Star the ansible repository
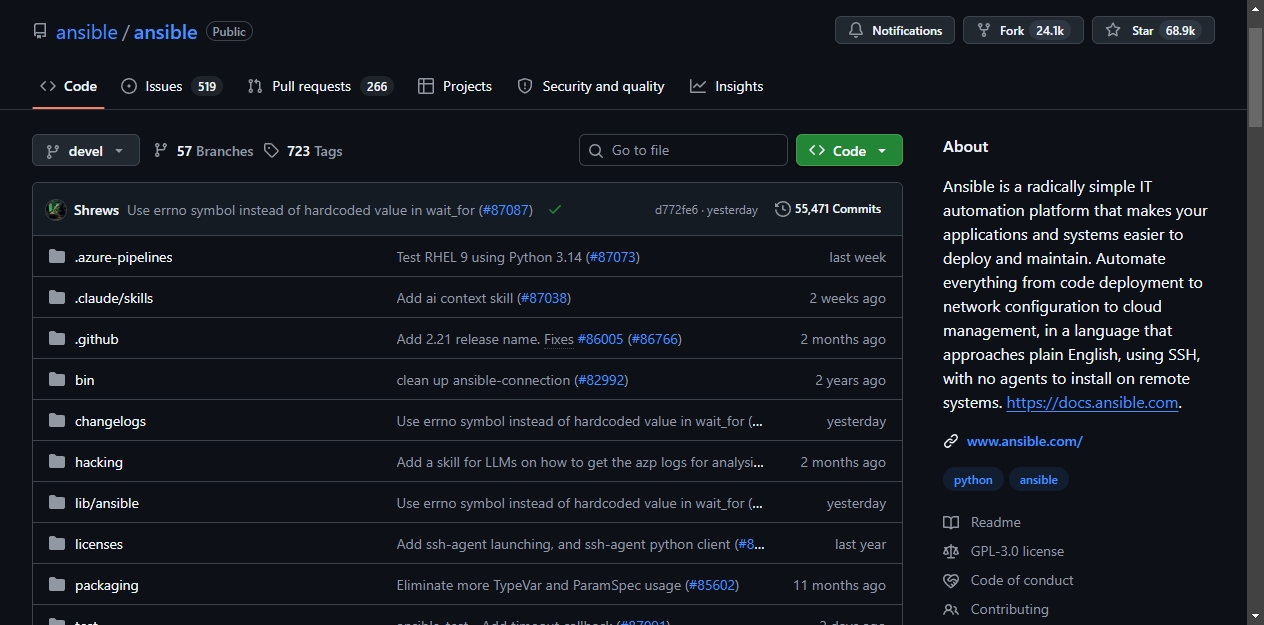This screenshot has width=1264, height=625. (x=1153, y=31)
